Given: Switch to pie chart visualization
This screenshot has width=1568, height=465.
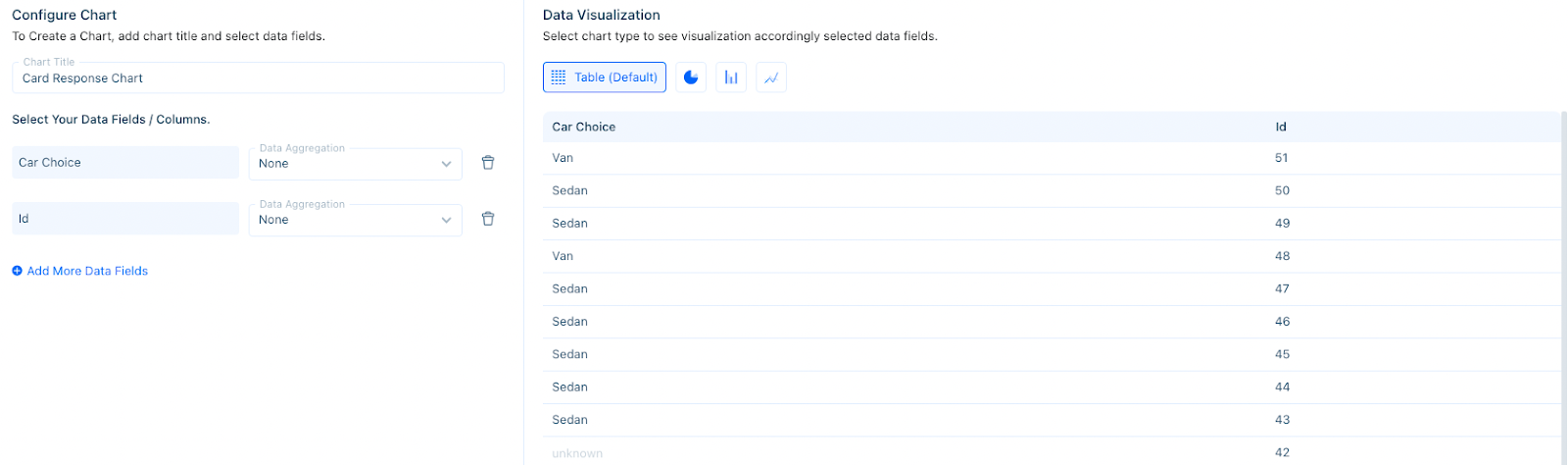Looking at the screenshot, I should coord(691,77).
